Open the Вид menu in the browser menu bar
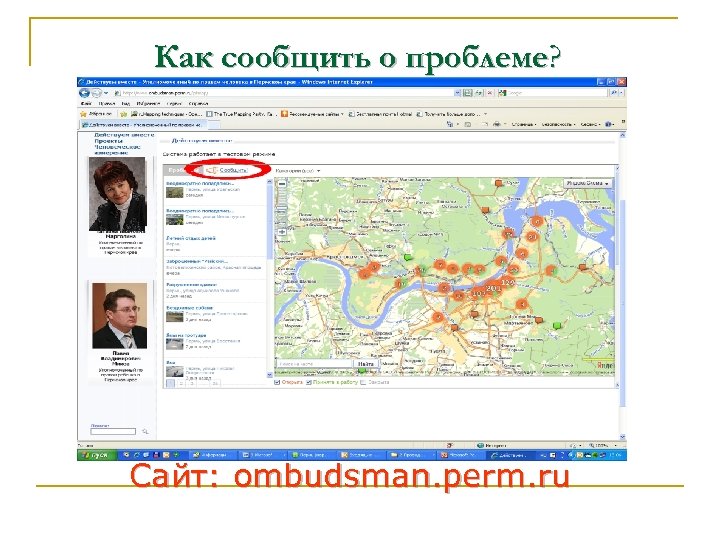This screenshot has height=540, width=720. click(126, 104)
